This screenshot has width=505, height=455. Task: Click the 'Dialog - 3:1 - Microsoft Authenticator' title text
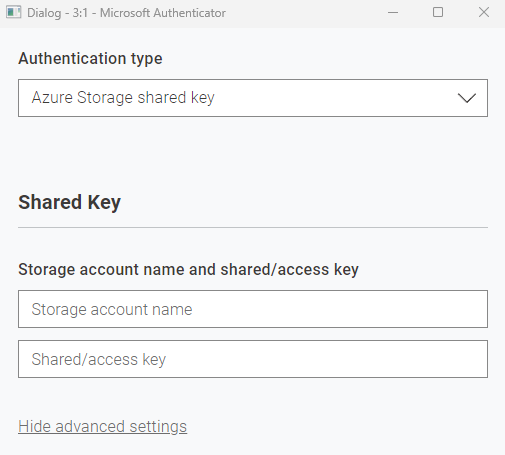[x=126, y=13]
